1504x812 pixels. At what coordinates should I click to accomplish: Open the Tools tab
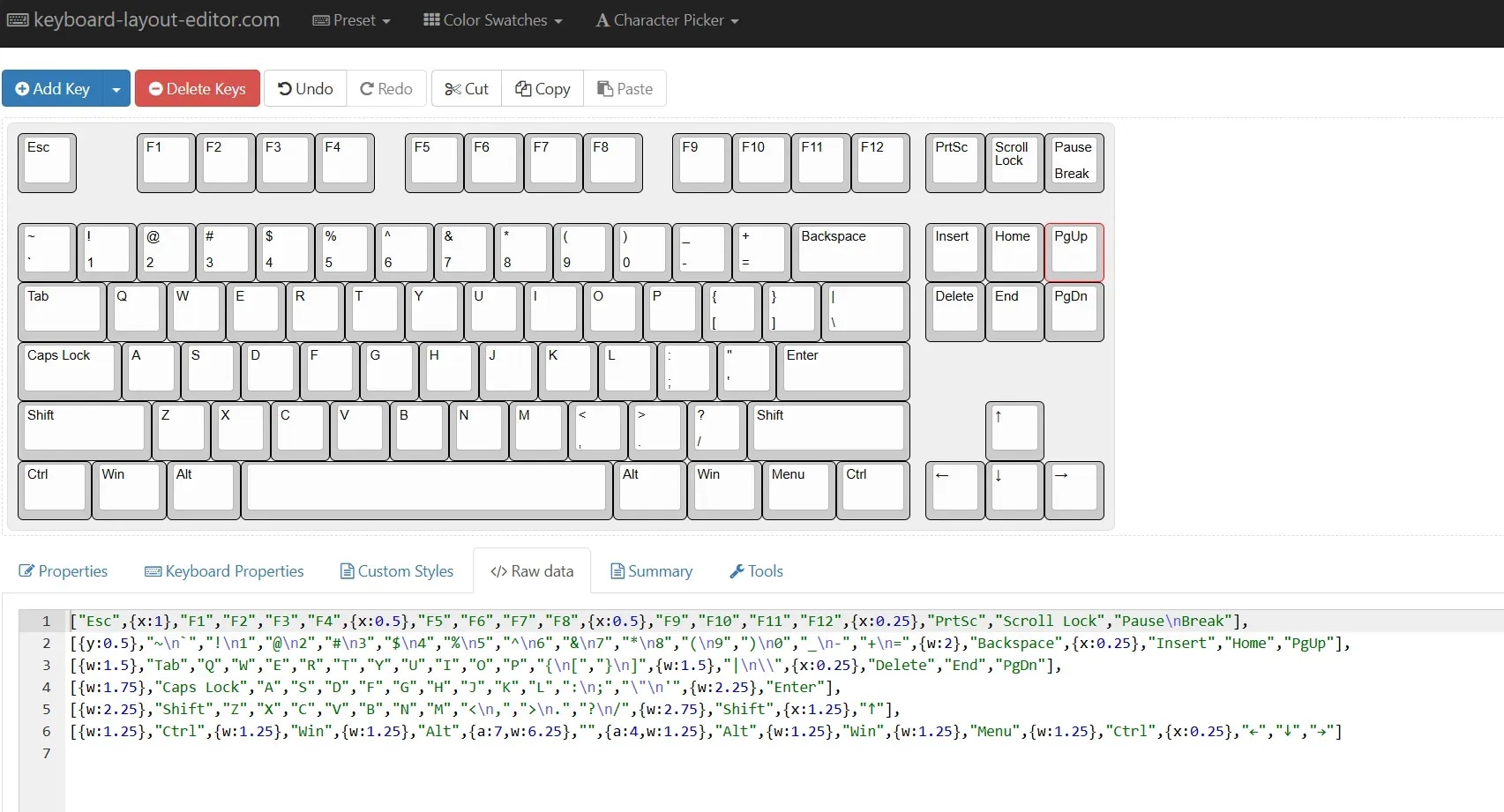[757, 571]
